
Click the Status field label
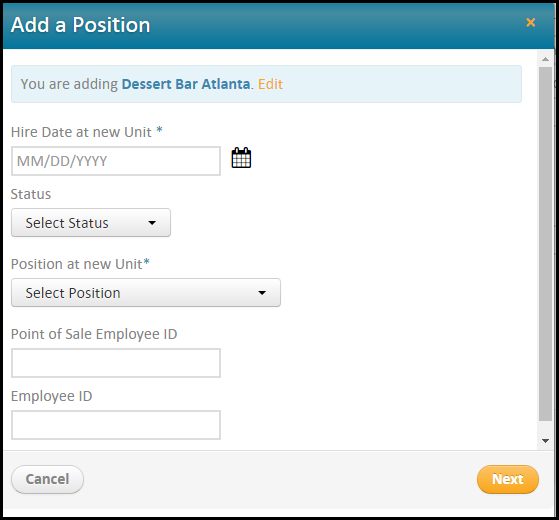[x=31, y=194]
